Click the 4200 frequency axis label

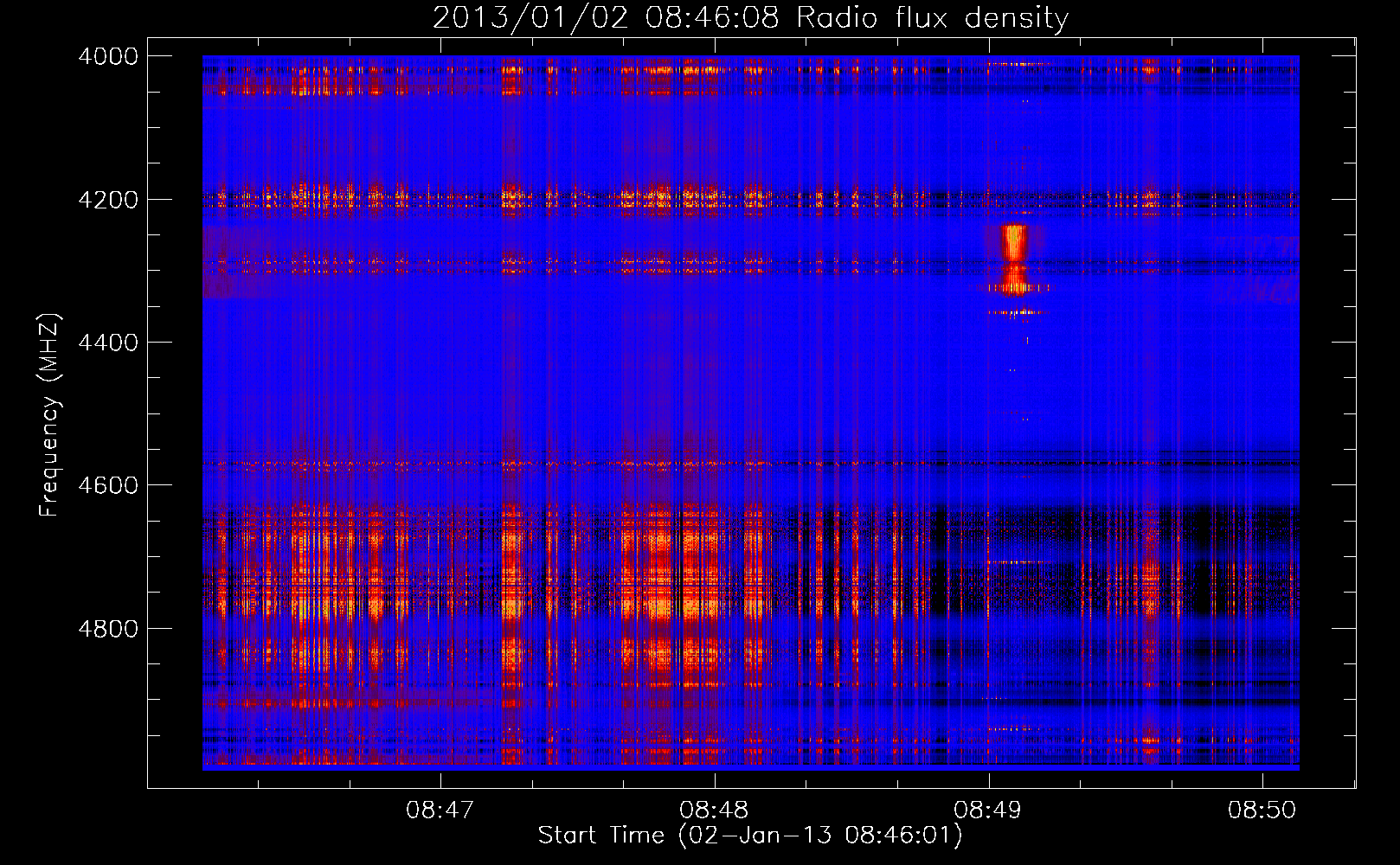(x=108, y=200)
